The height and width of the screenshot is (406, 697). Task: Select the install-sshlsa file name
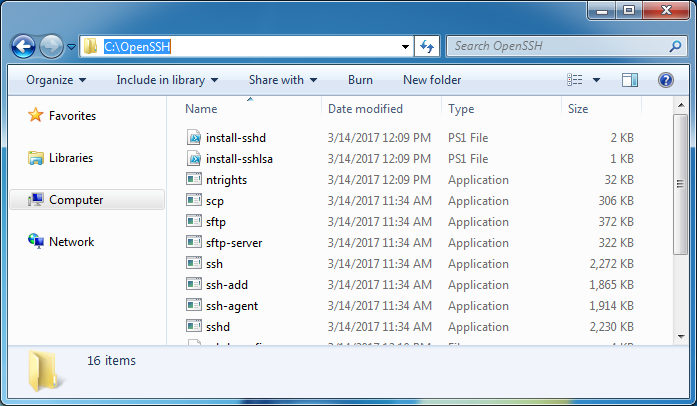click(239, 159)
